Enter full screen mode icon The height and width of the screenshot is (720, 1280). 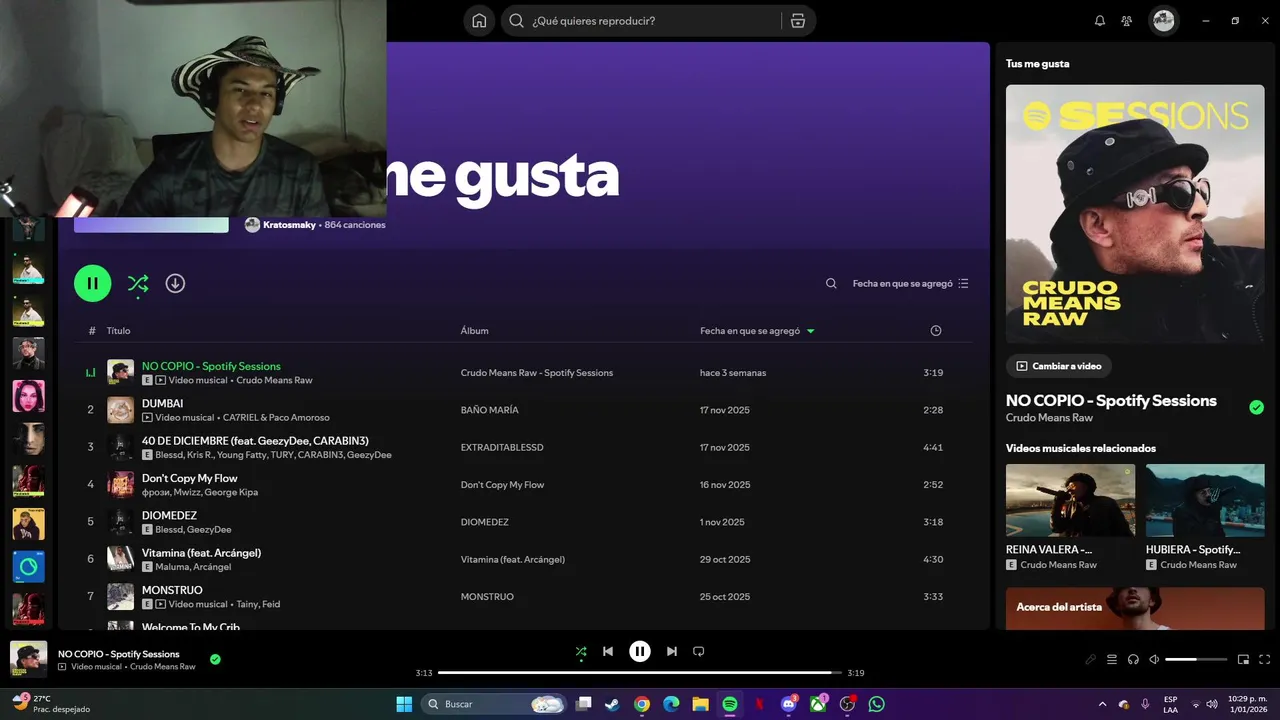pos(1264,659)
